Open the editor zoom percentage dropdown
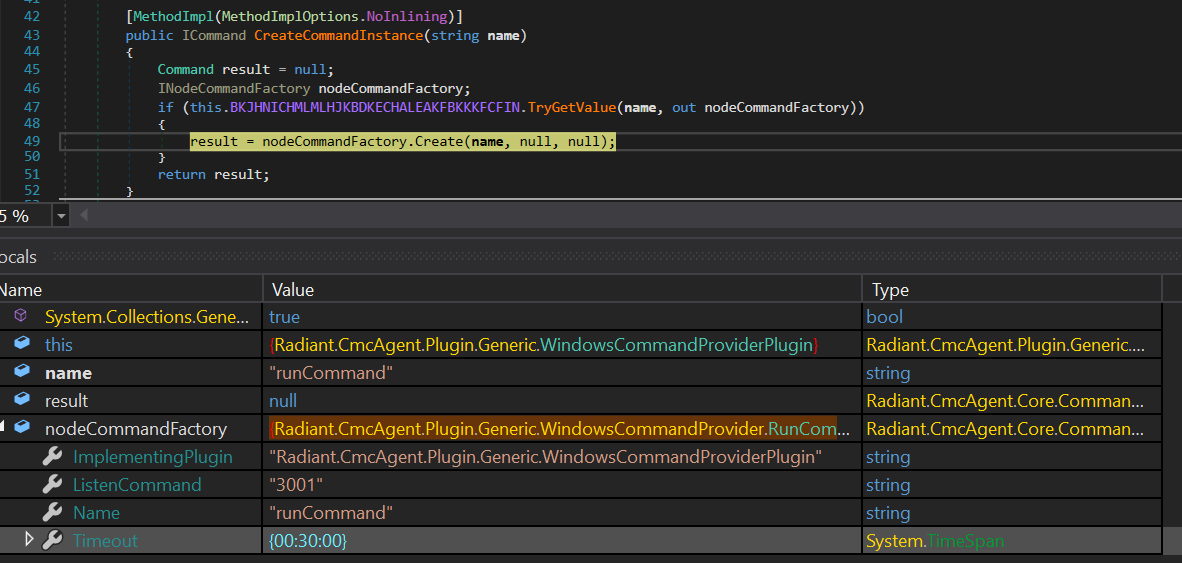This screenshot has width=1182, height=563. coord(61,216)
